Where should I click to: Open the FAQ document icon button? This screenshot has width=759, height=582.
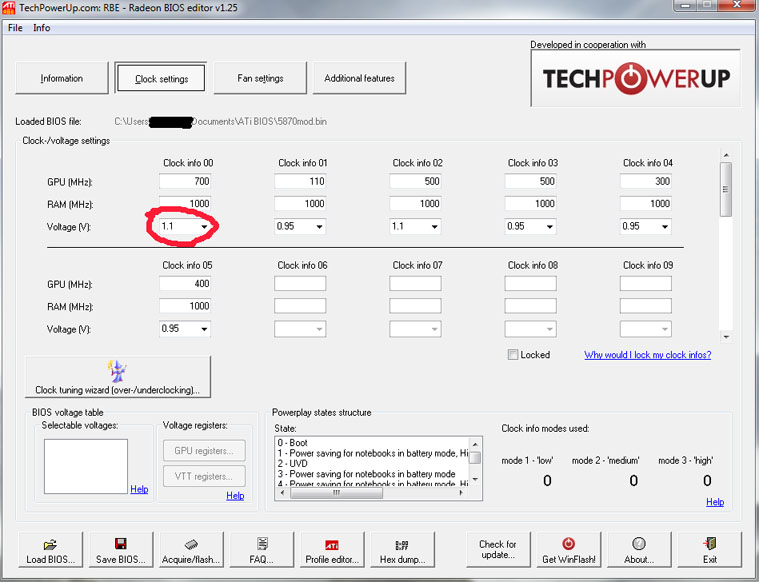click(x=261, y=550)
